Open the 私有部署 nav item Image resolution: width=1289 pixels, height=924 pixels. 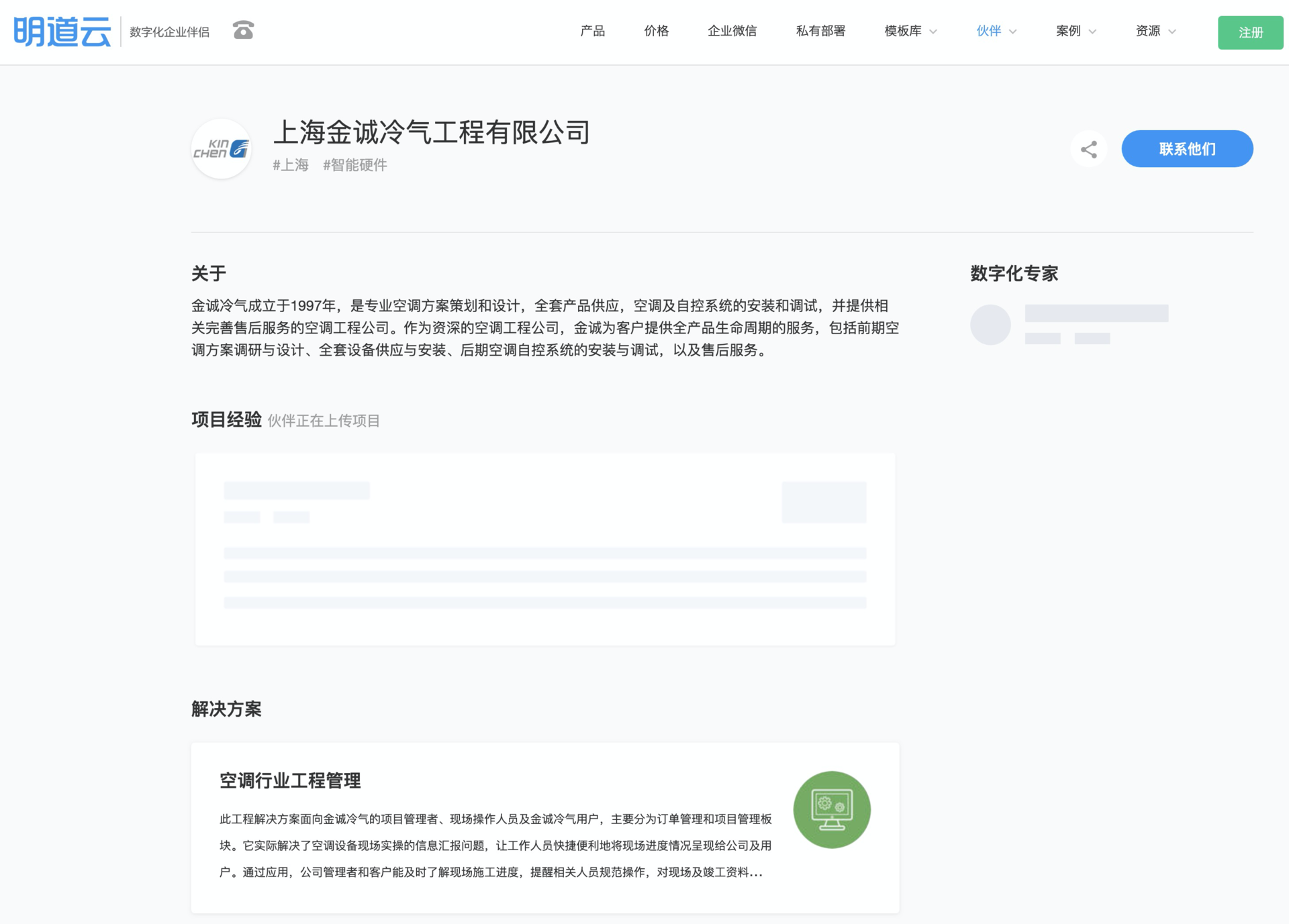[x=820, y=31]
